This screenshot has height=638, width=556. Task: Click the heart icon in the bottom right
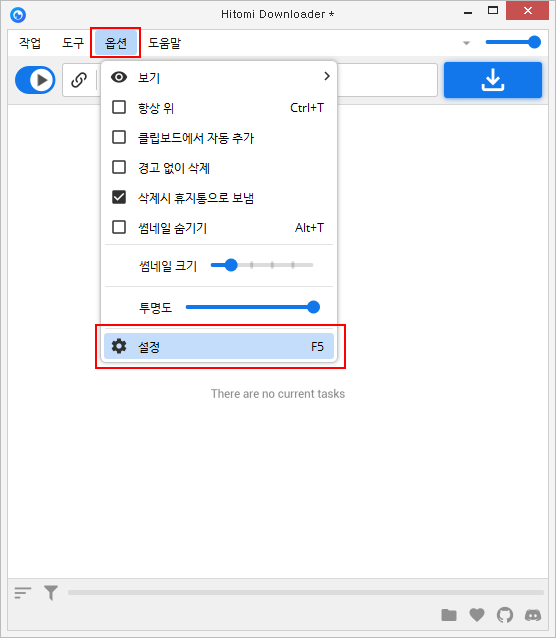477,615
